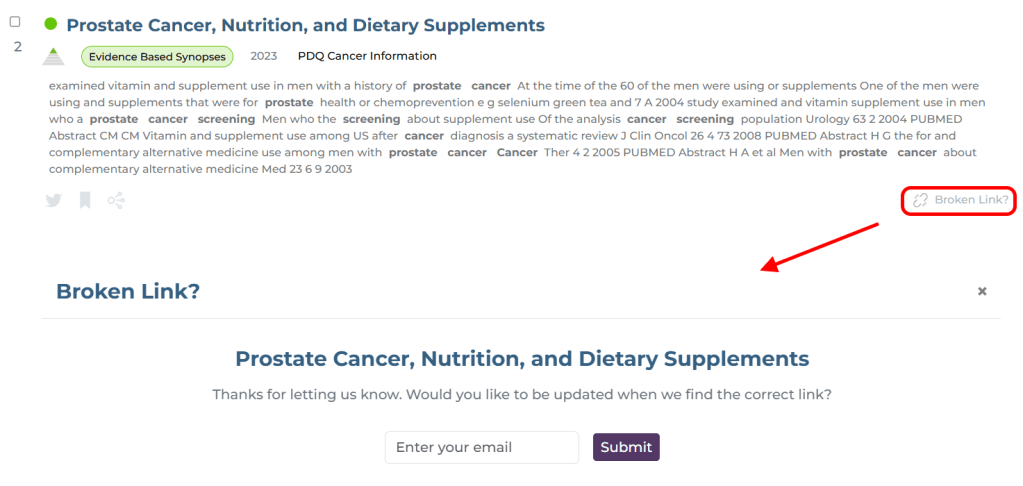Bookmark the Prostate Cancer result
Viewport: 1023px width, 486px height.
pyautogui.click(x=85, y=201)
